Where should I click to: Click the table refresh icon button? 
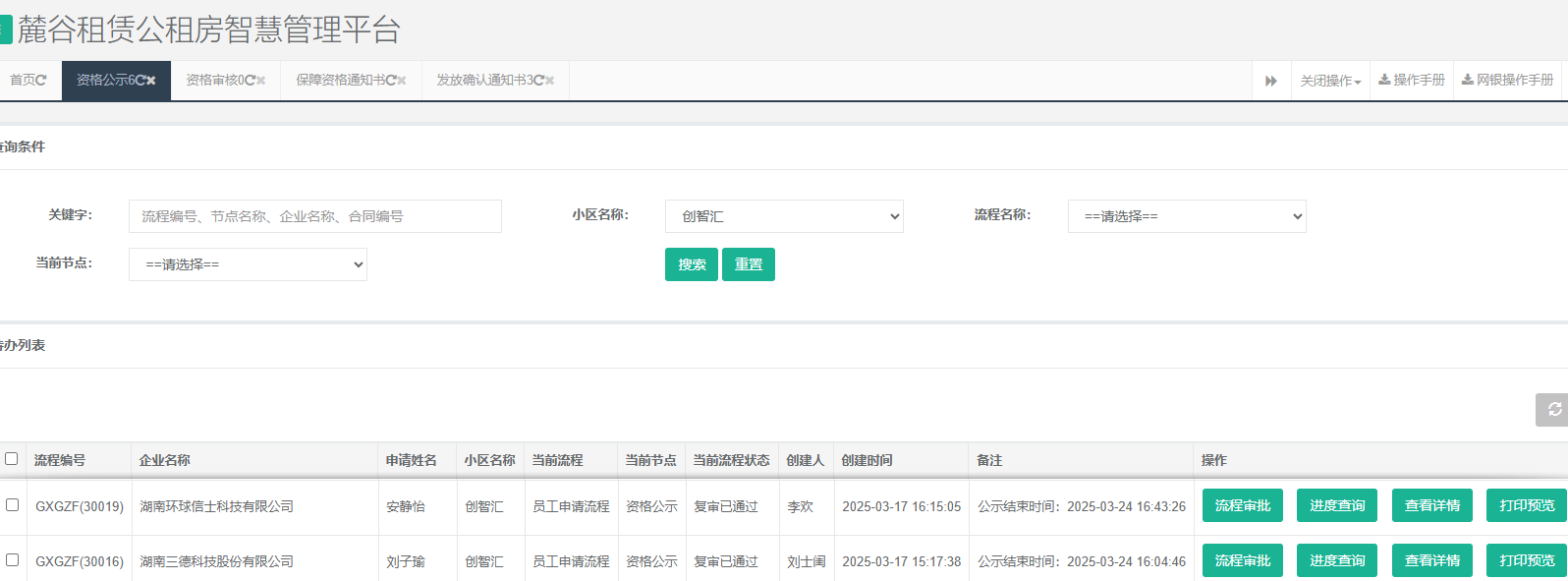tap(1553, 410)
